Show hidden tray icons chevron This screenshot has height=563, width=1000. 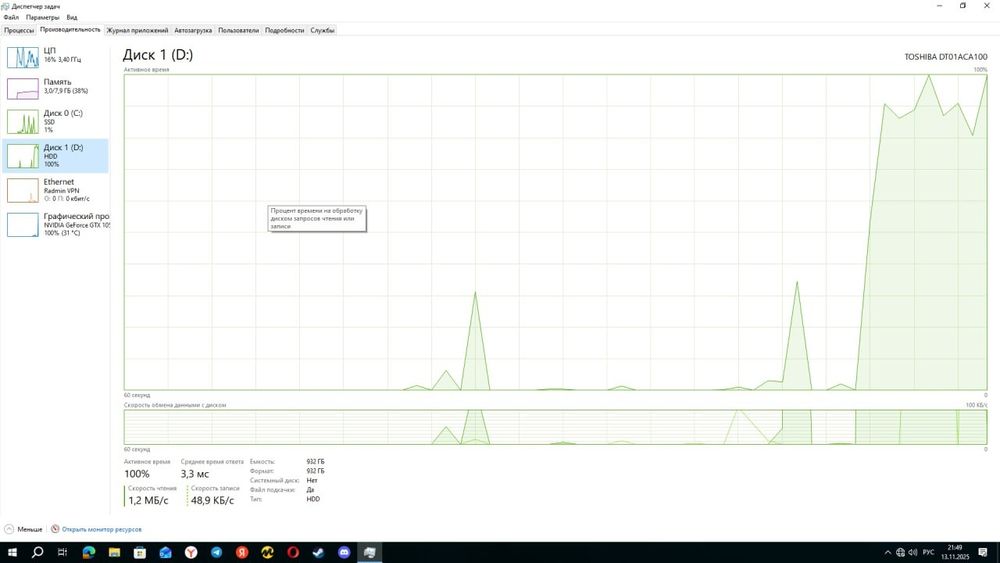point(887,552)
